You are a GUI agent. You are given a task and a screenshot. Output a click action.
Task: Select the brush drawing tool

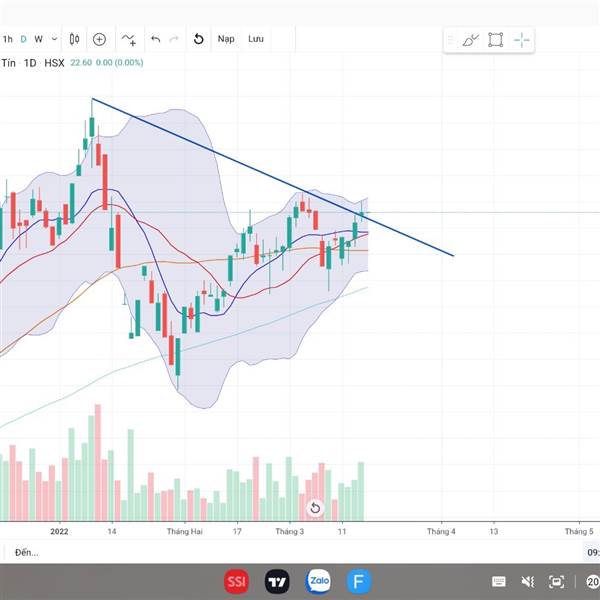tap(471, 40)
